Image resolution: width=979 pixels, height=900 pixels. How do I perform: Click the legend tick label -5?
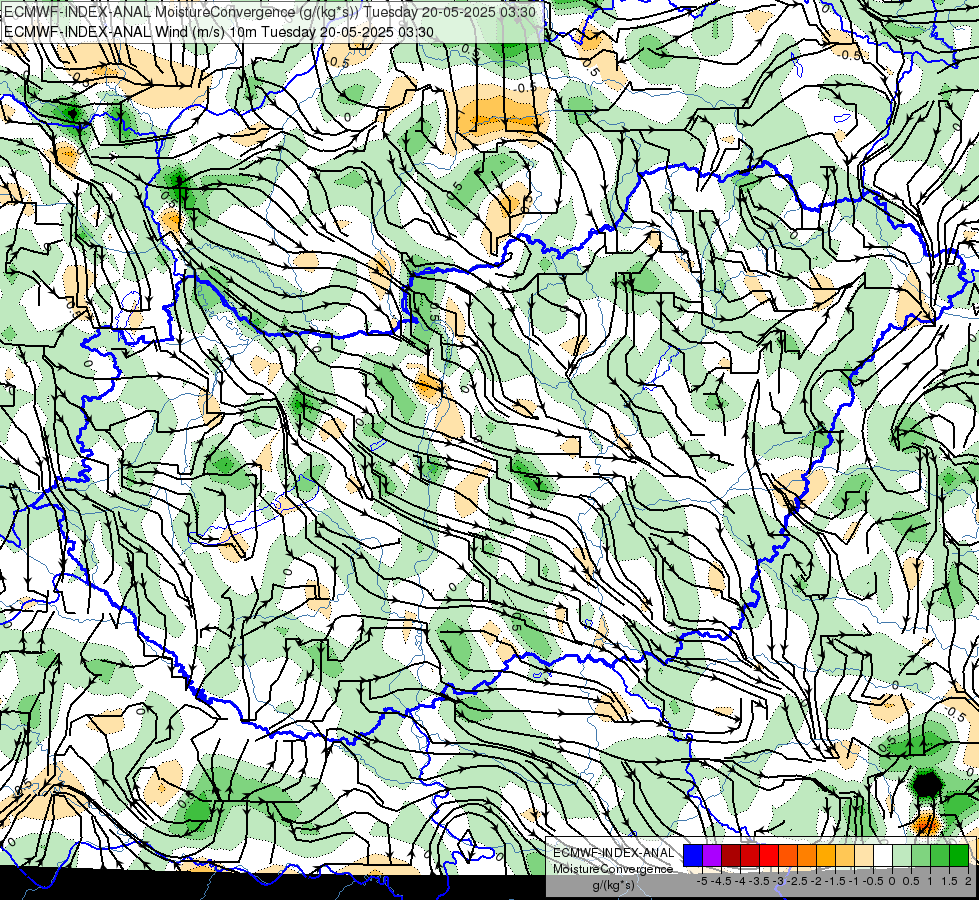coord(702,881)
